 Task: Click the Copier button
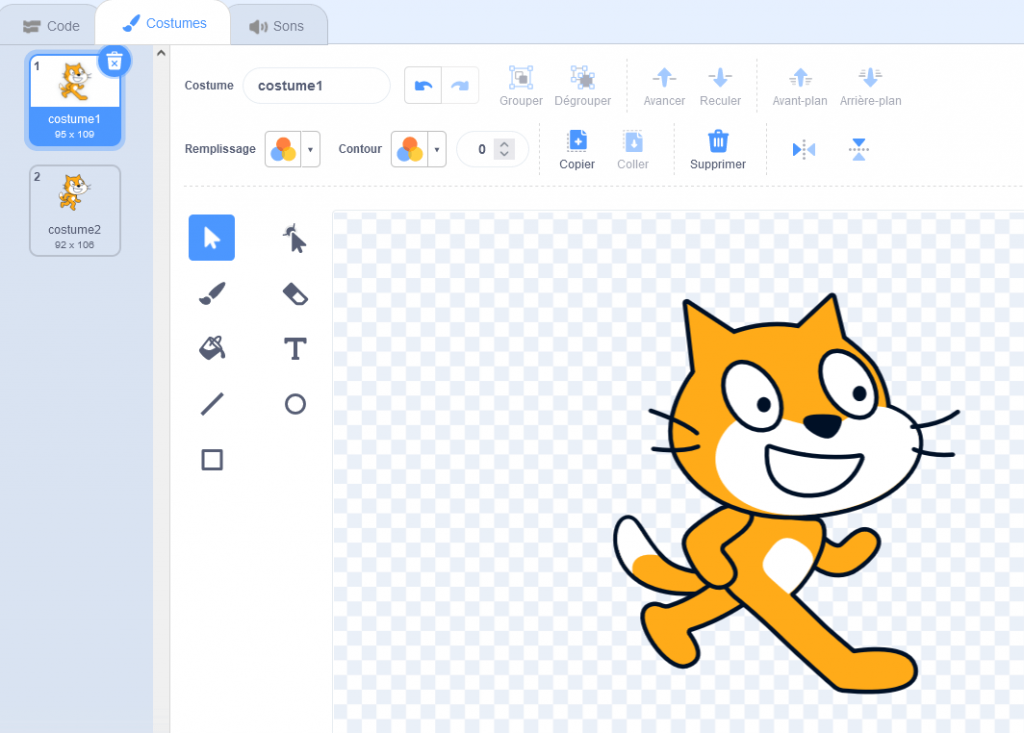(x=577, y=150)
